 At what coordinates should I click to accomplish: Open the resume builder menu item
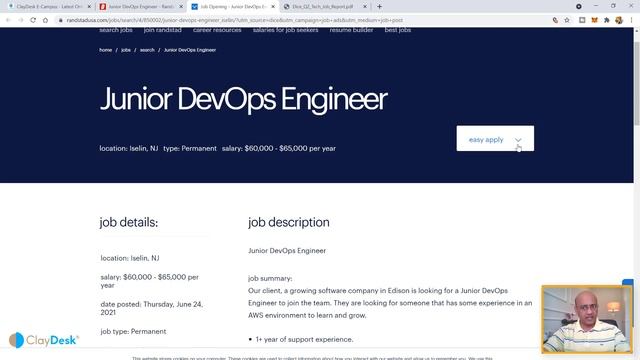(x=351, y=30)
